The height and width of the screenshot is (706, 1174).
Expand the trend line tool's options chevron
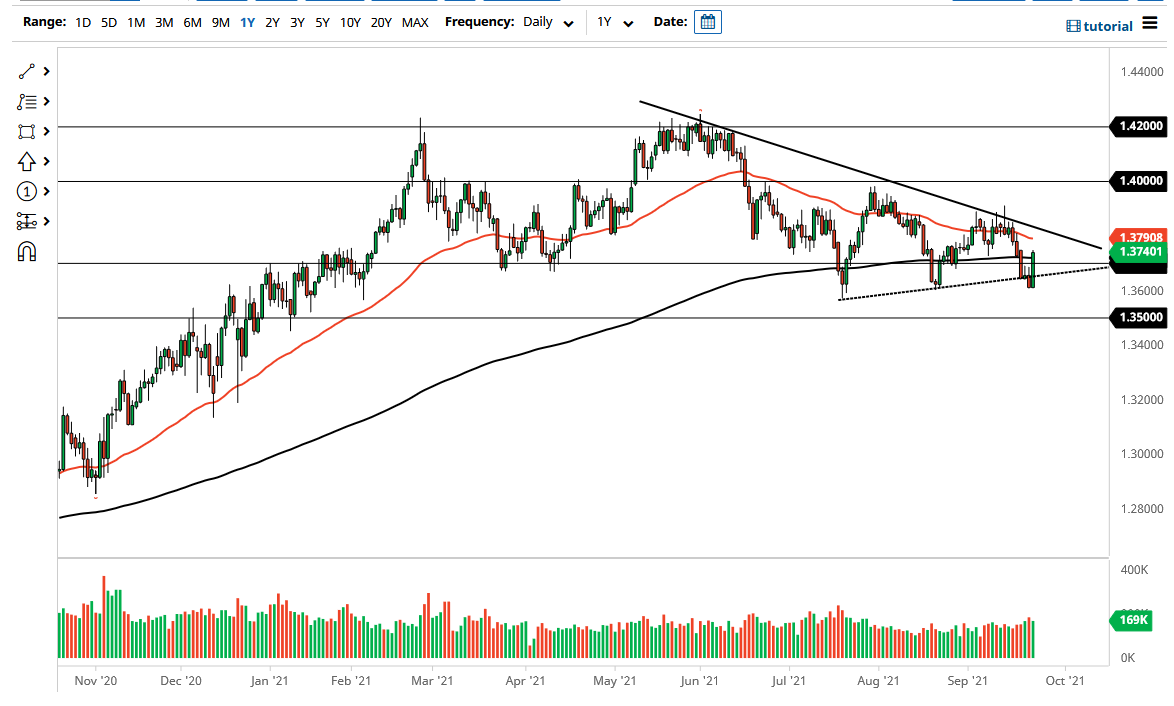click(x=44, y=72)
